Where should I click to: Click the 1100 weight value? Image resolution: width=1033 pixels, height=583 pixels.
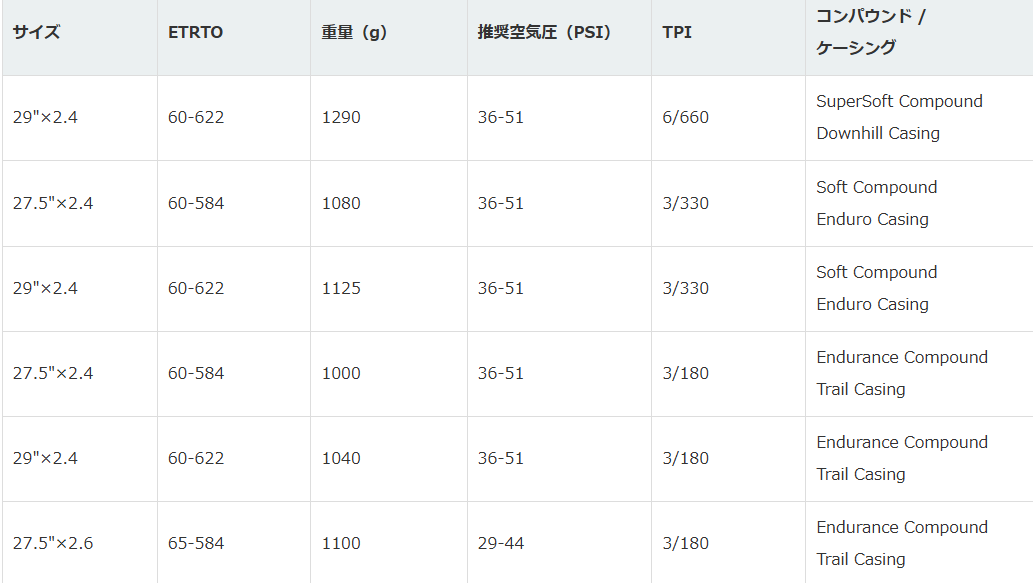[341, 543]
